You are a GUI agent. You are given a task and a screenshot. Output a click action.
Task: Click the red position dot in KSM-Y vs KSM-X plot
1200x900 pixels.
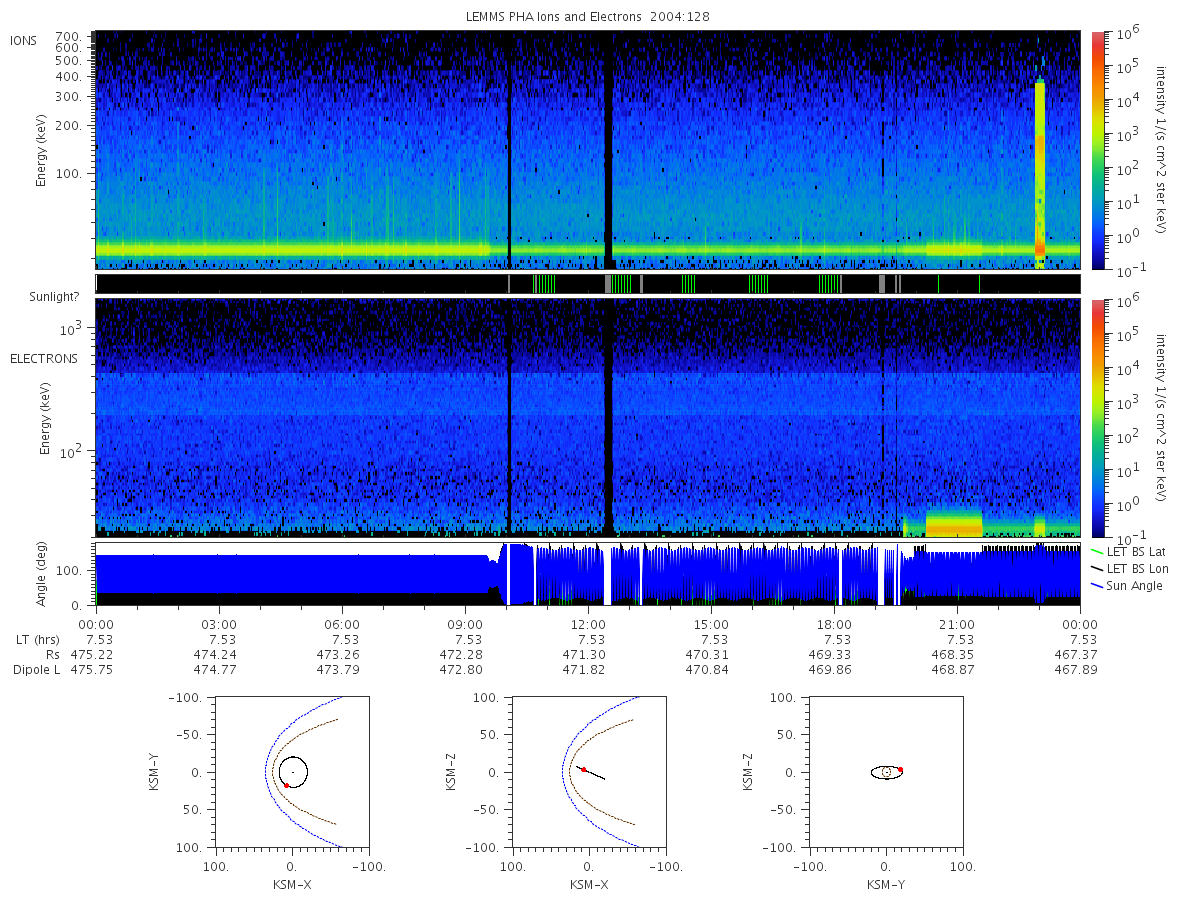(x=286, y=786)
